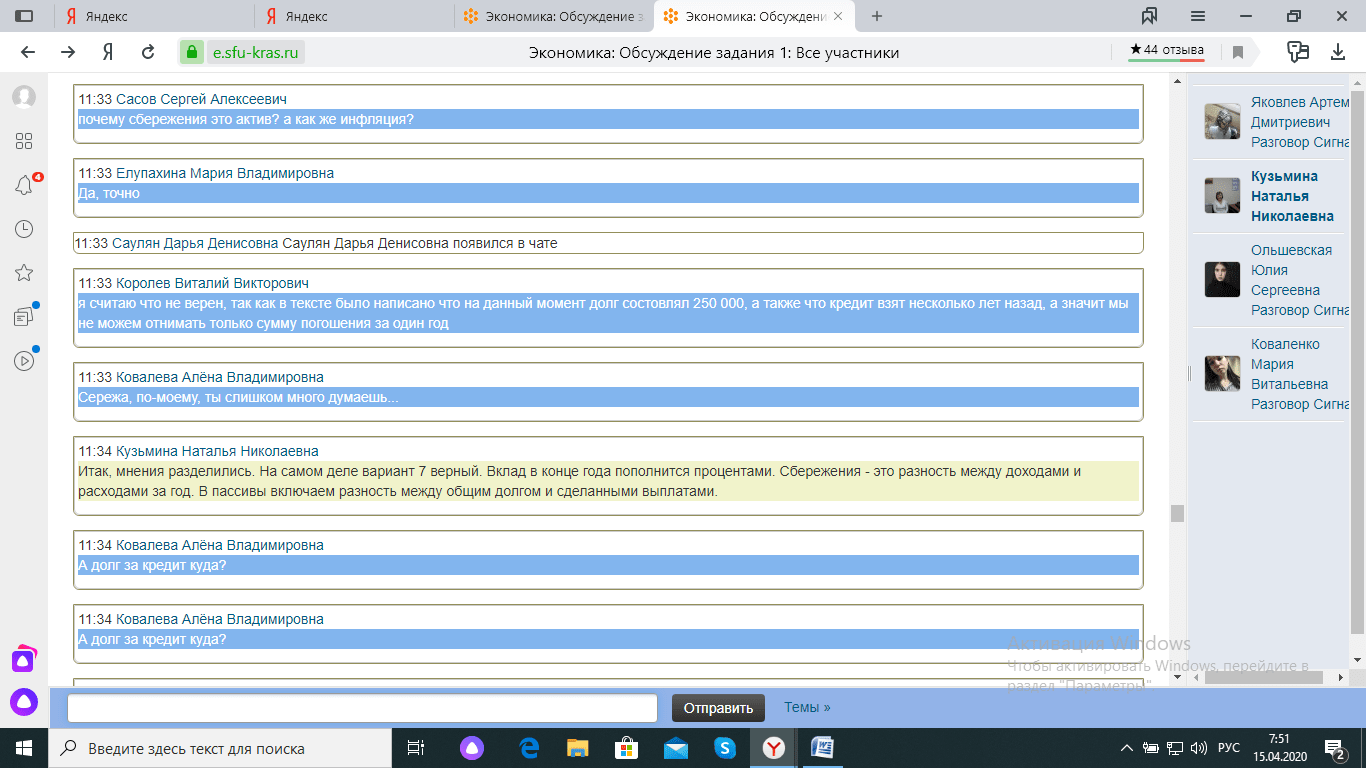Switch input language via РУС indicator
The height and width of the screenshot is (768, 1366).
click(x=1229, y=748)
